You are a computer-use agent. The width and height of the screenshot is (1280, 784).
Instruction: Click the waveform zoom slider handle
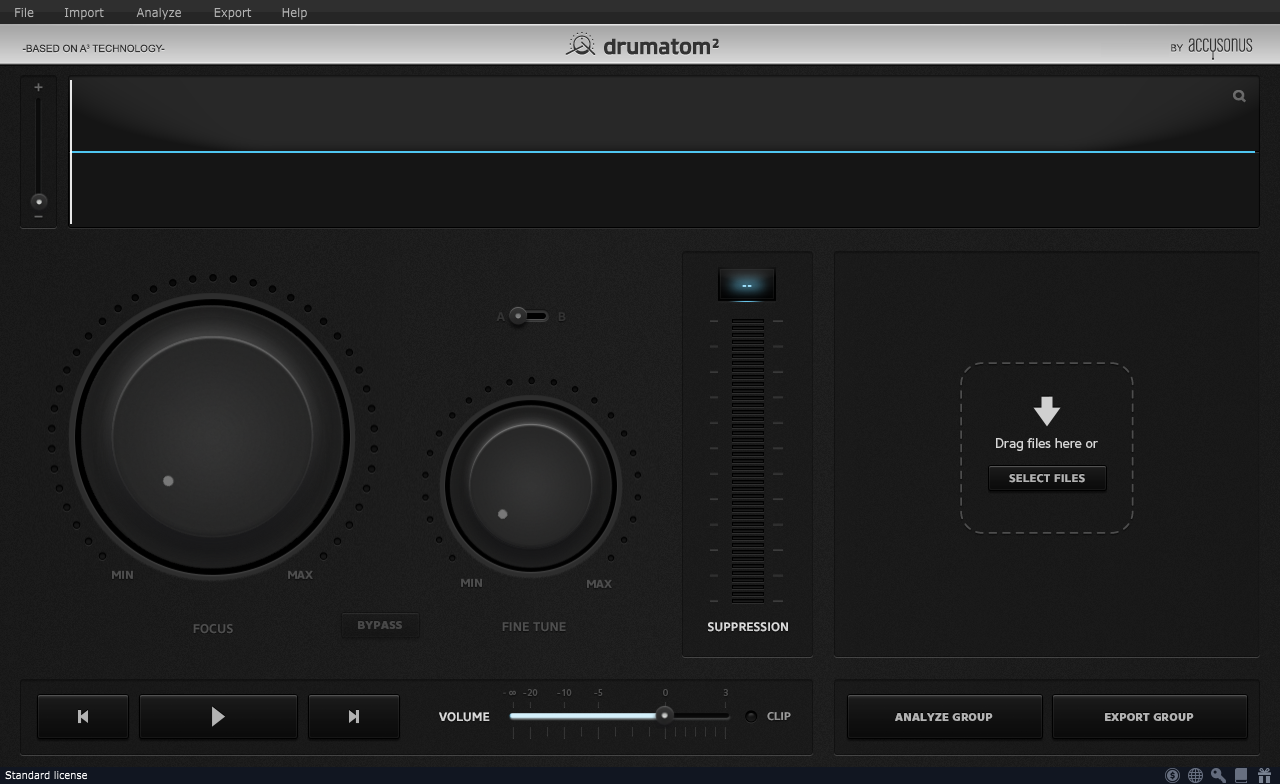click(x=39, y=201)
